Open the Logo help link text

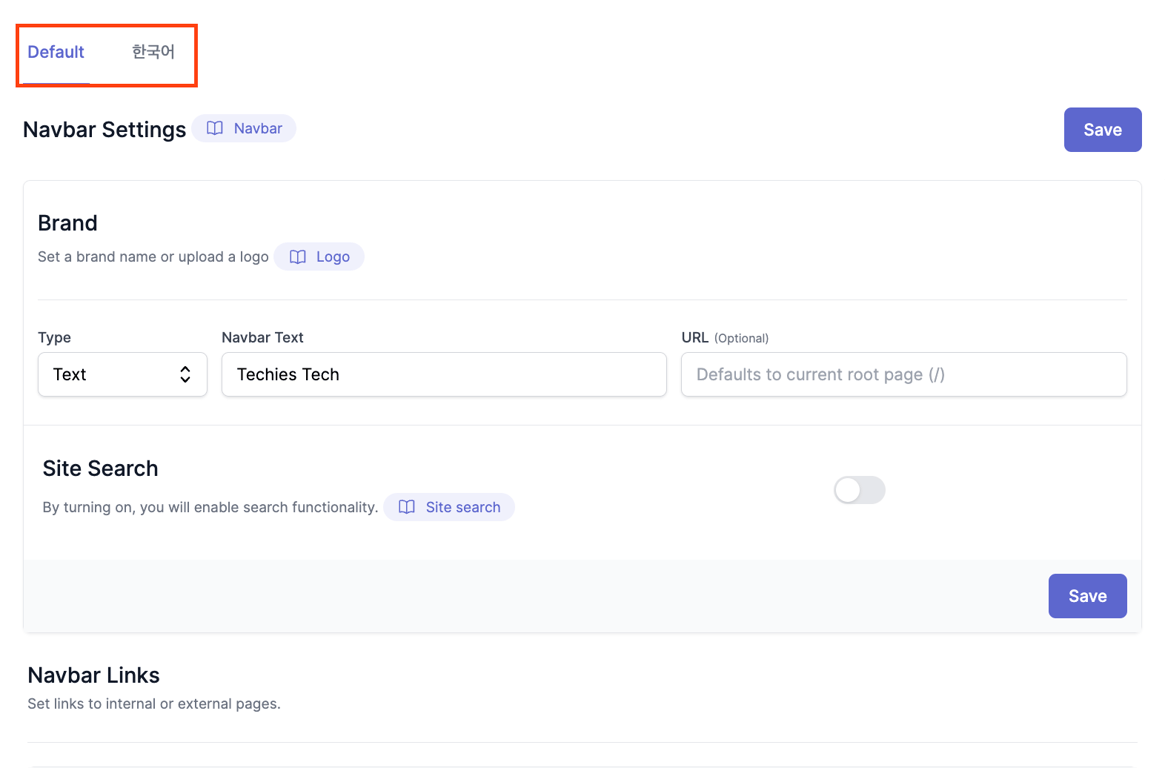[x=333, y=257]
